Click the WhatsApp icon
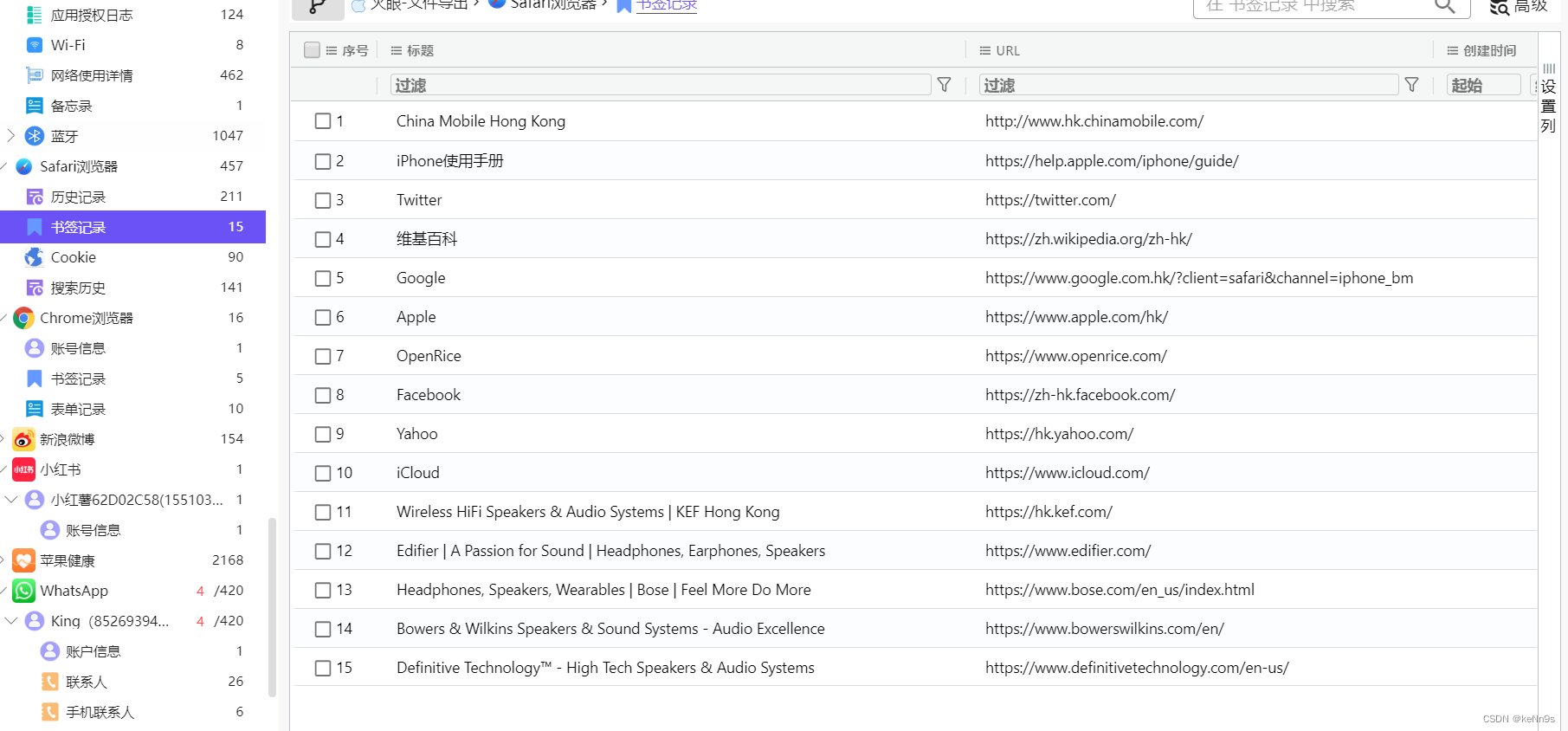The width and height of the screenshot is (1568, 731). [x=24, y=591]
